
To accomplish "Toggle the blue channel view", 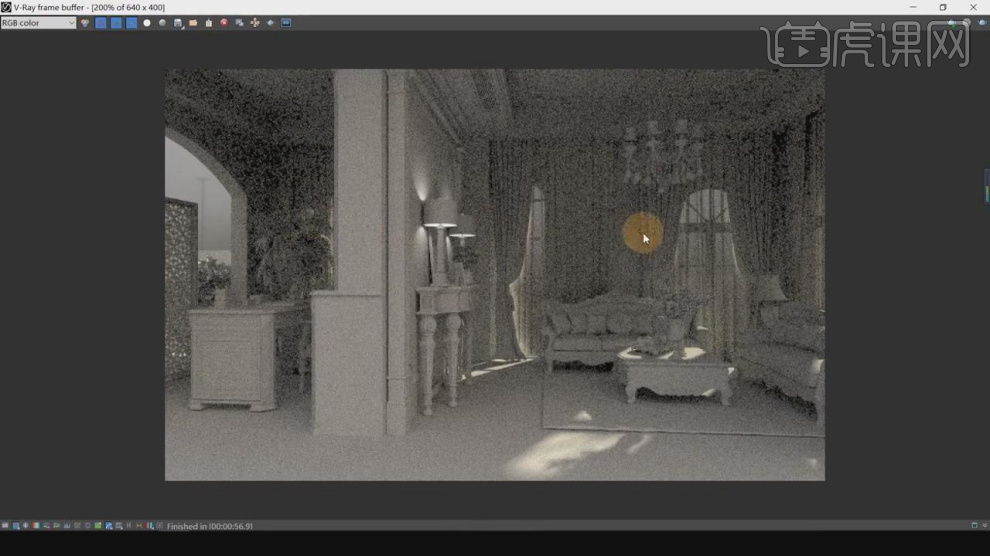I will coord(131,23).
